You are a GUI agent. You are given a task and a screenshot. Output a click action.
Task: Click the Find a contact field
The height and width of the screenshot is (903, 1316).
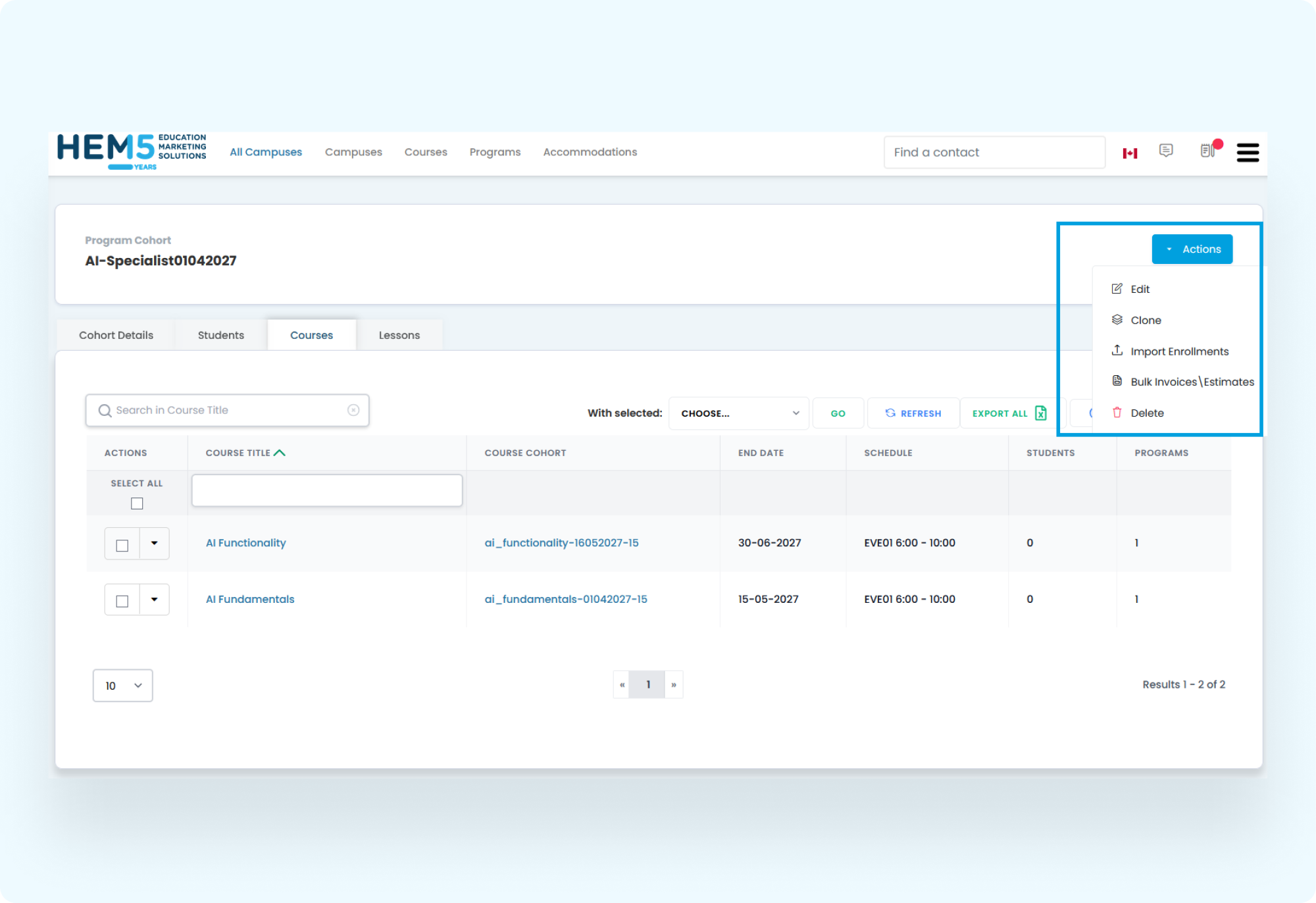pos(994,153)
